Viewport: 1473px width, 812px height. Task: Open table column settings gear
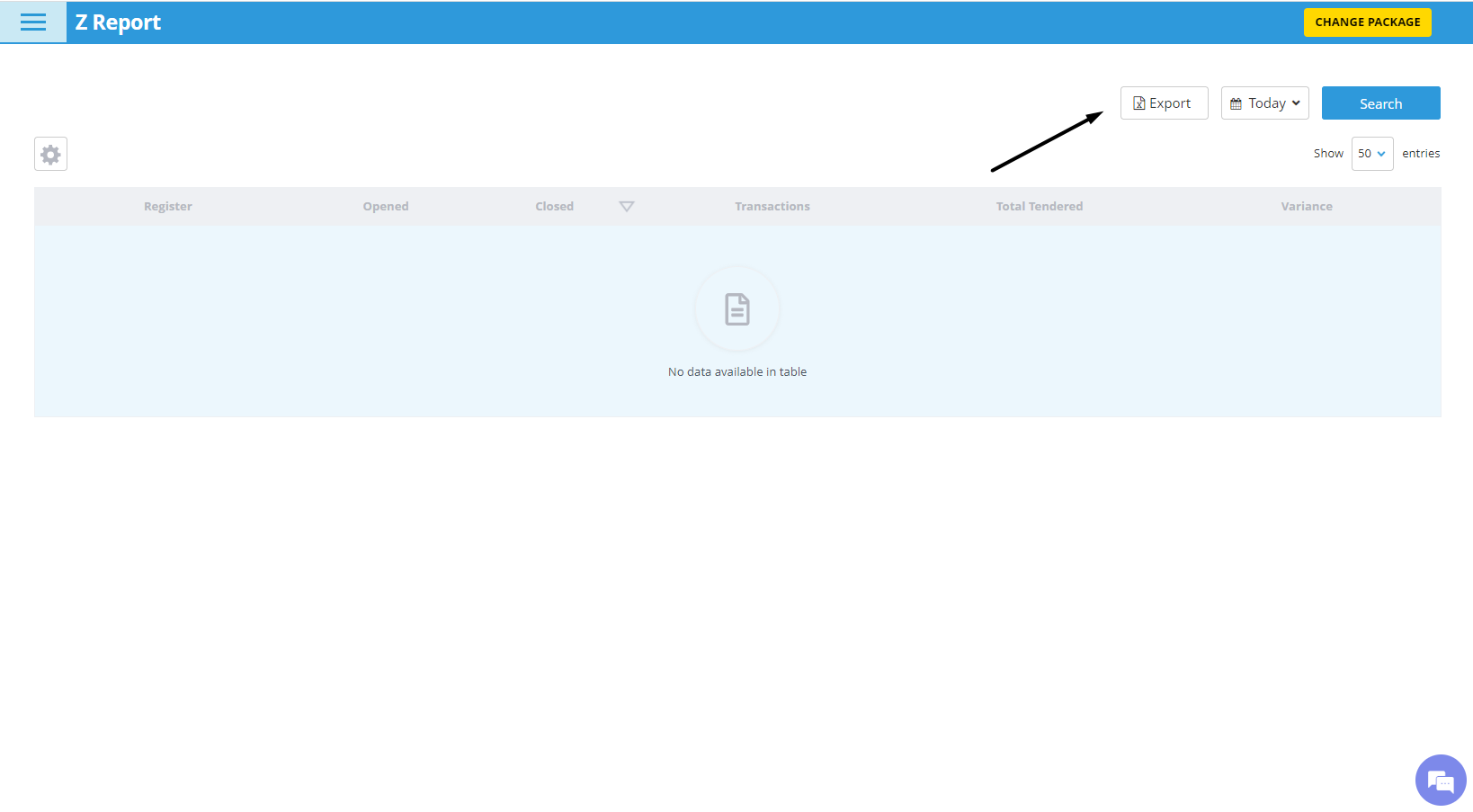[x=51, y=154]
